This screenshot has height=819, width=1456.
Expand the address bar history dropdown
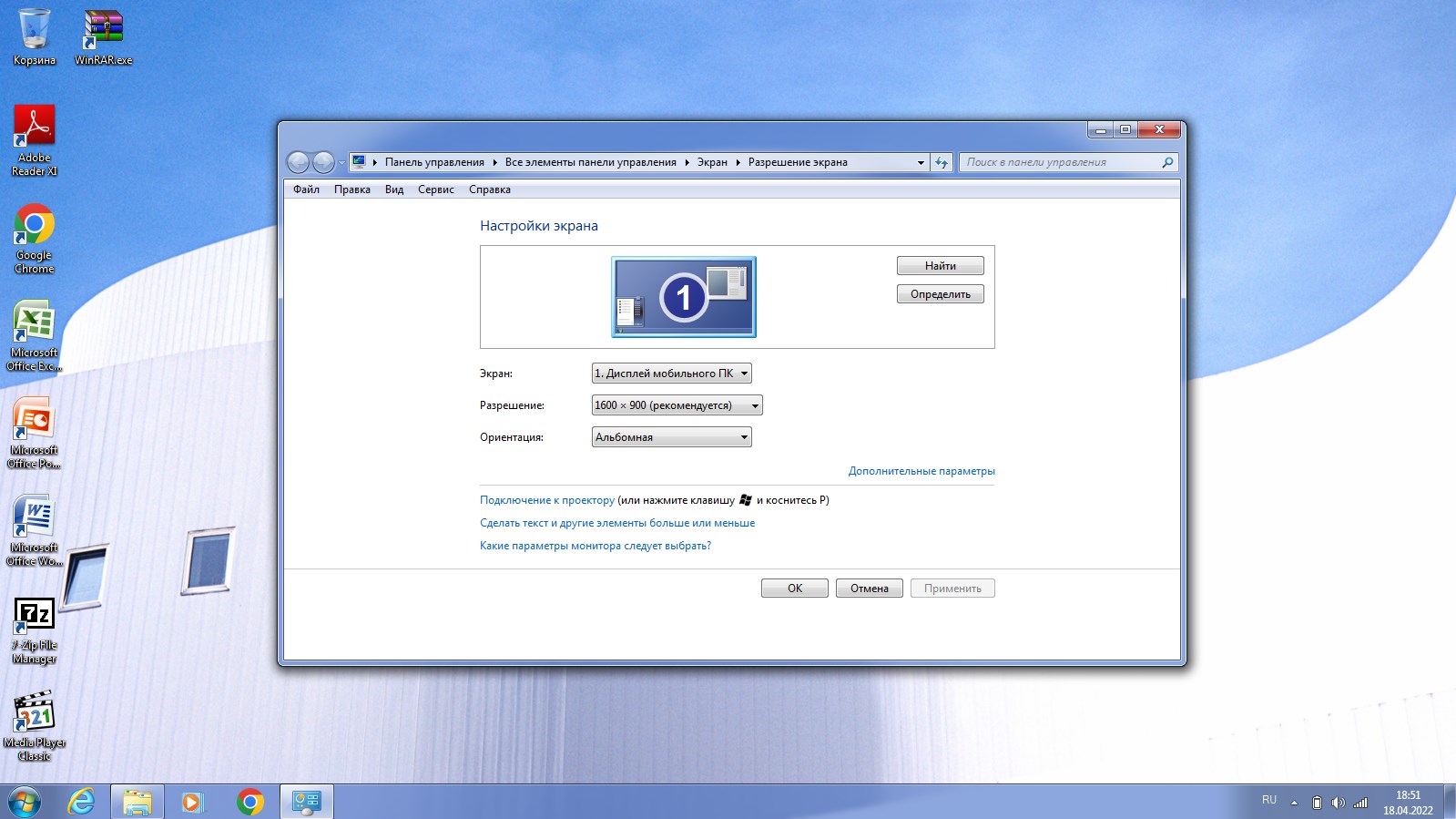tap(921, 162)
